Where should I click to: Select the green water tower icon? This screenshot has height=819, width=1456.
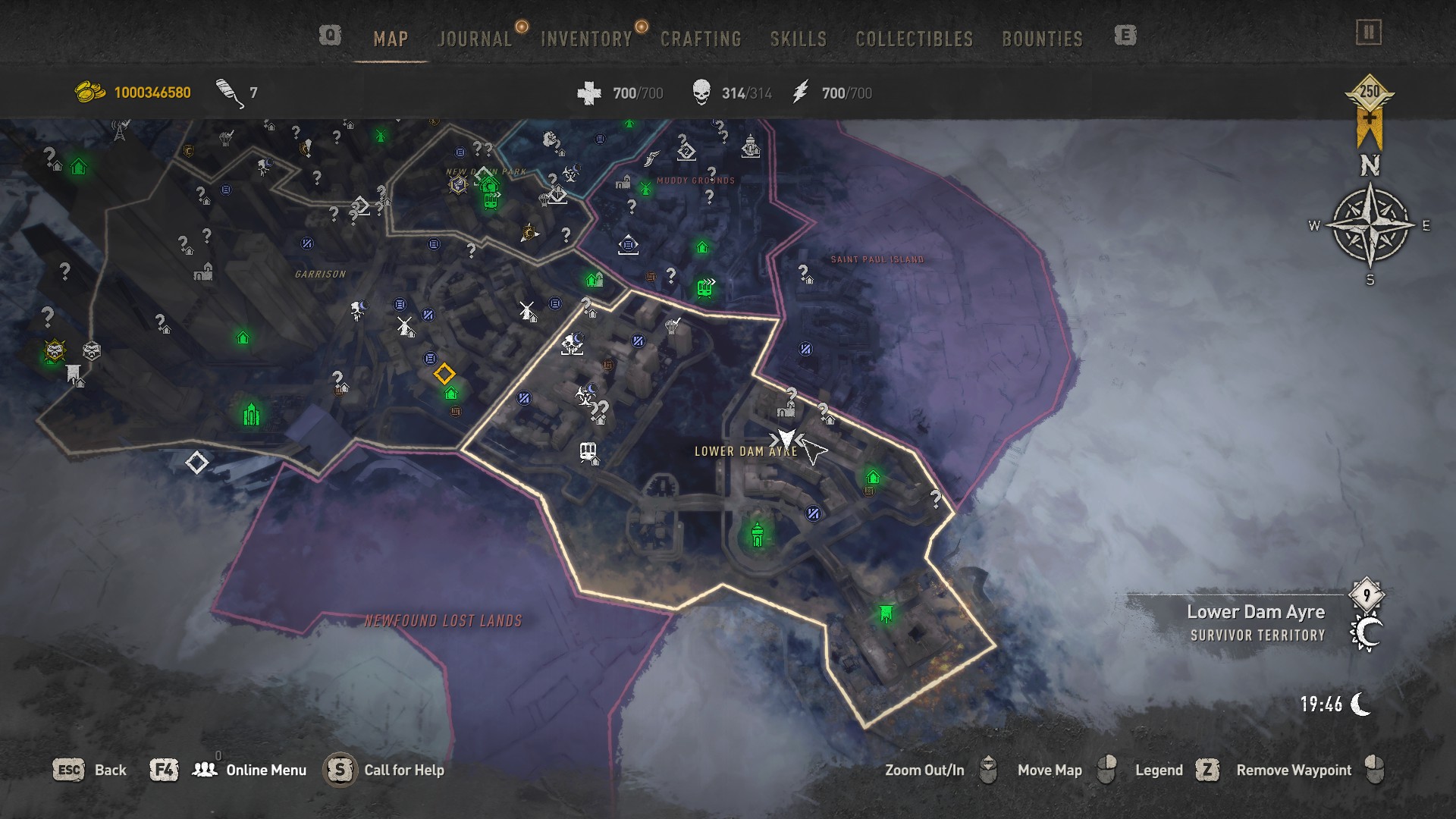tap(757, 534)
